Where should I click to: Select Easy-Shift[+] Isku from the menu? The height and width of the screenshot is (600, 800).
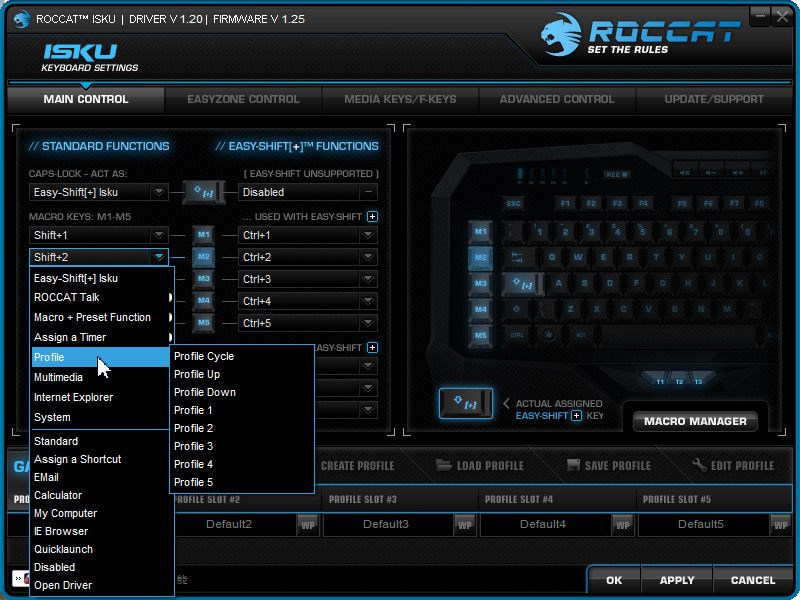click(x=102, y=278)
